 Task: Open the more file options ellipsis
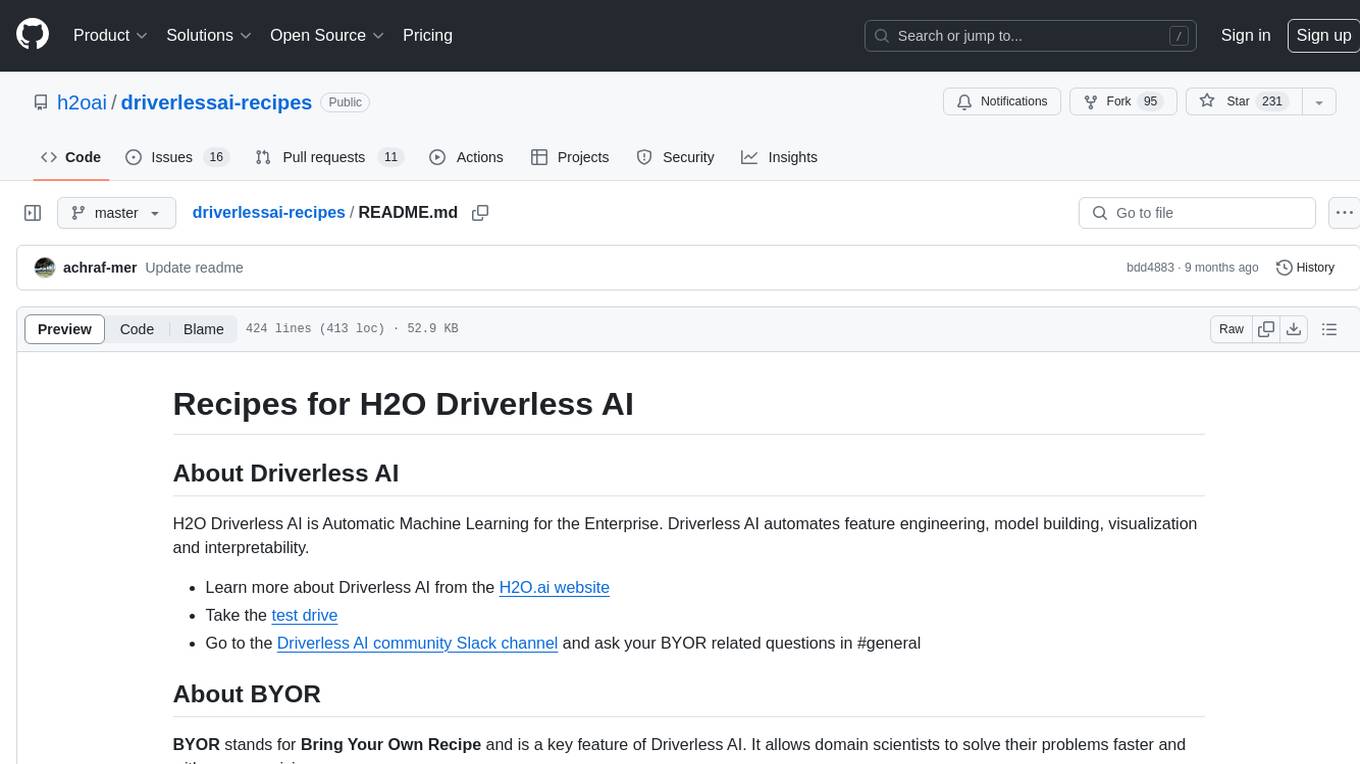(x=1345, y=213)
